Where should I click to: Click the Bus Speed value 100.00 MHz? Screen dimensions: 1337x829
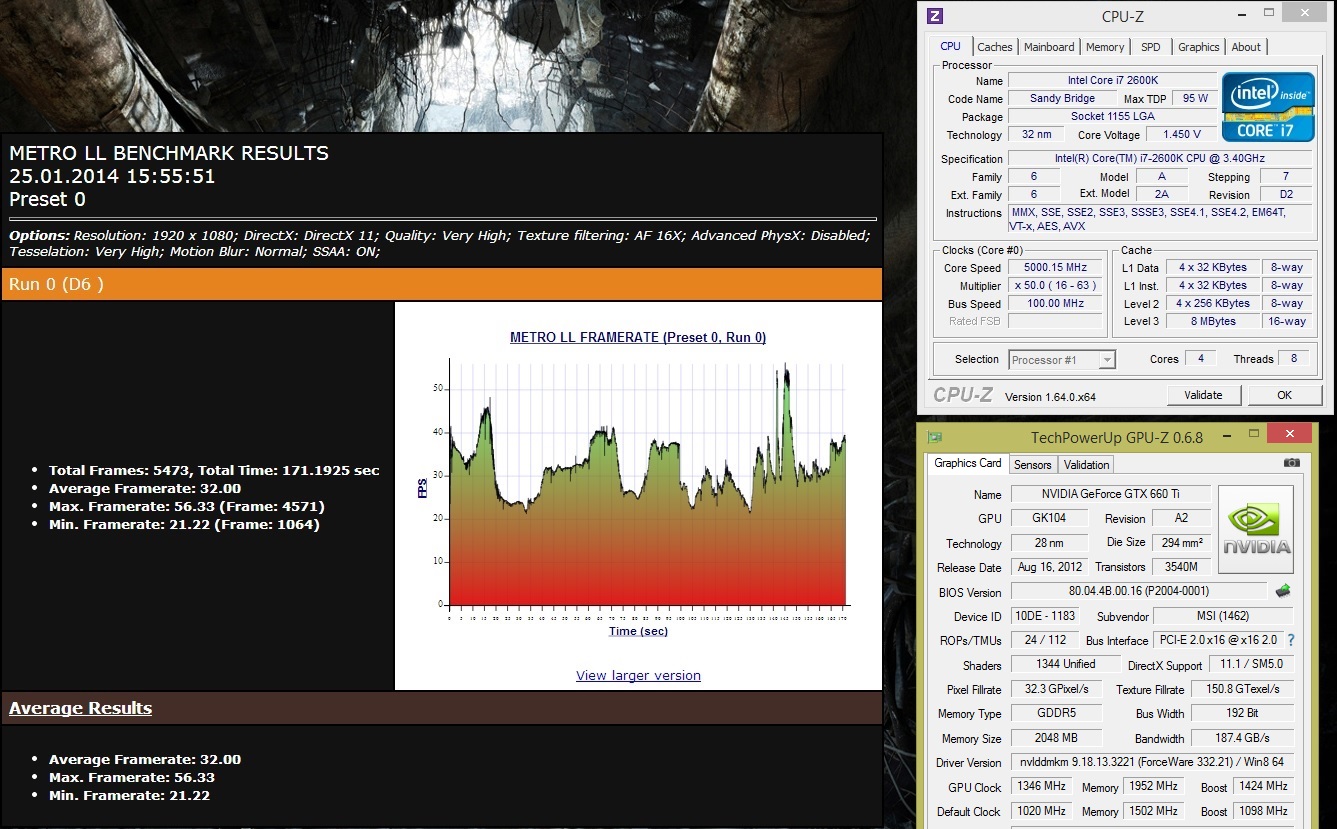(1054, 304)
